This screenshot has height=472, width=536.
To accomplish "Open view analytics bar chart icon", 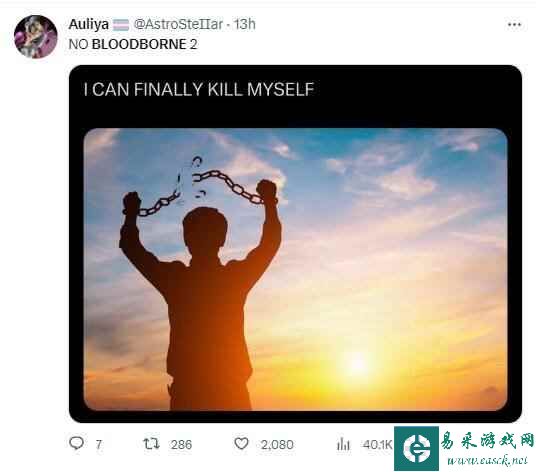I will 343,444.
